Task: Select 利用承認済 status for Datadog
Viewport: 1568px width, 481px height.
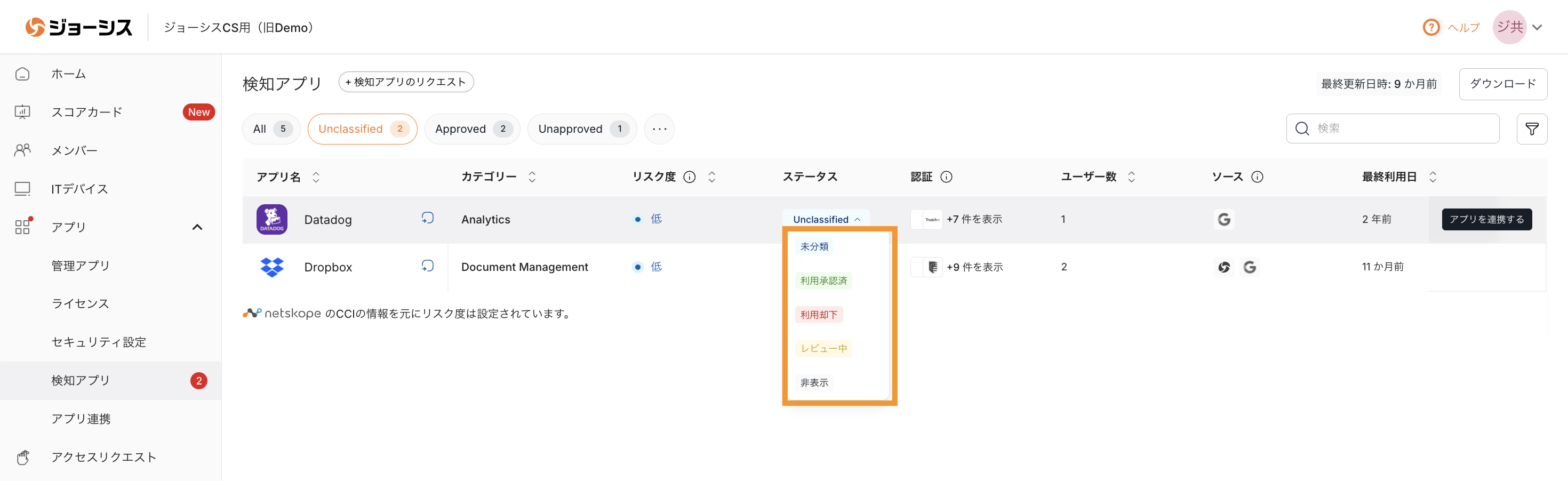Action: pos(823,280)
